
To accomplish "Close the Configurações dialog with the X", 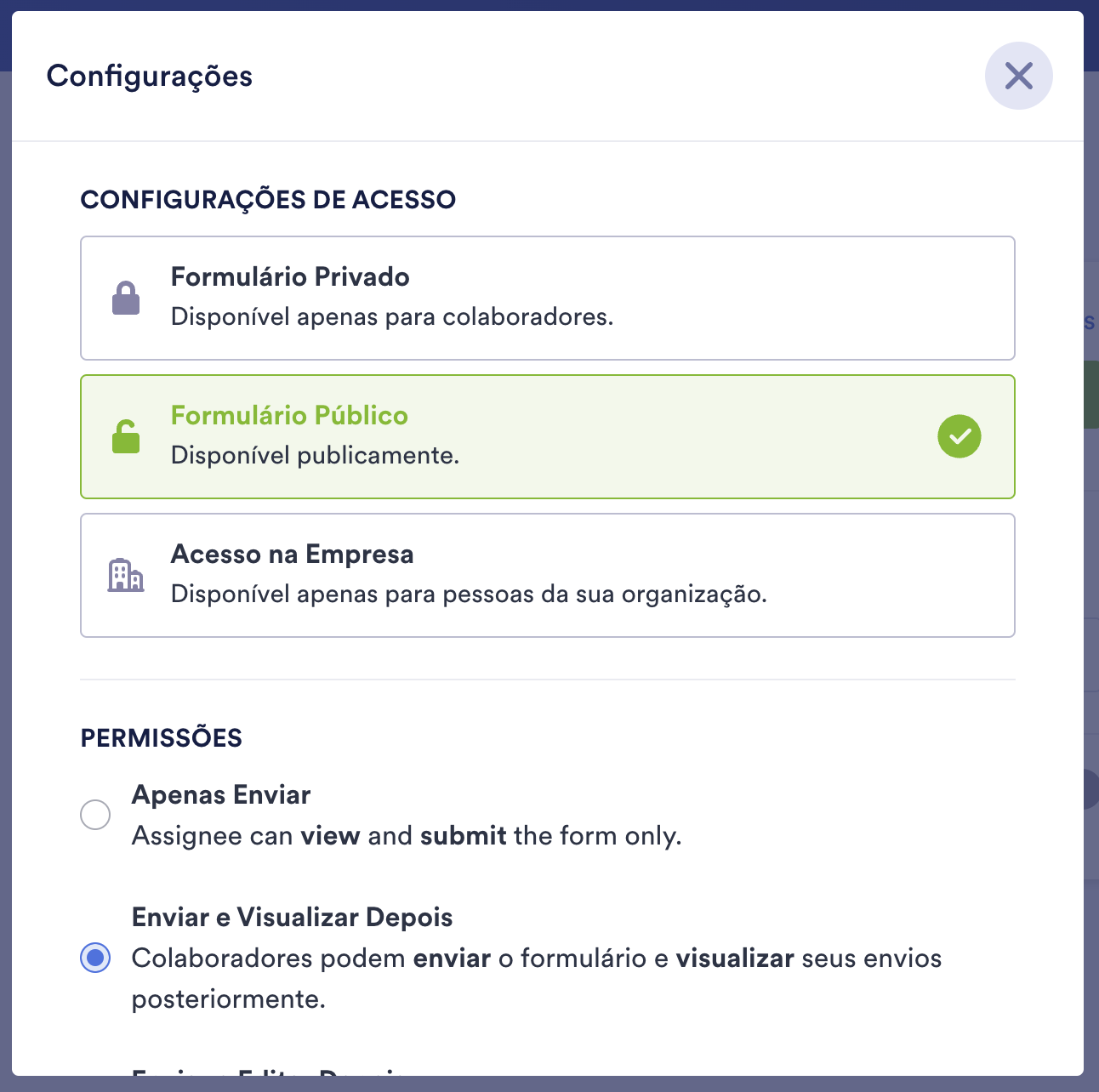I will click(1018, 76).
